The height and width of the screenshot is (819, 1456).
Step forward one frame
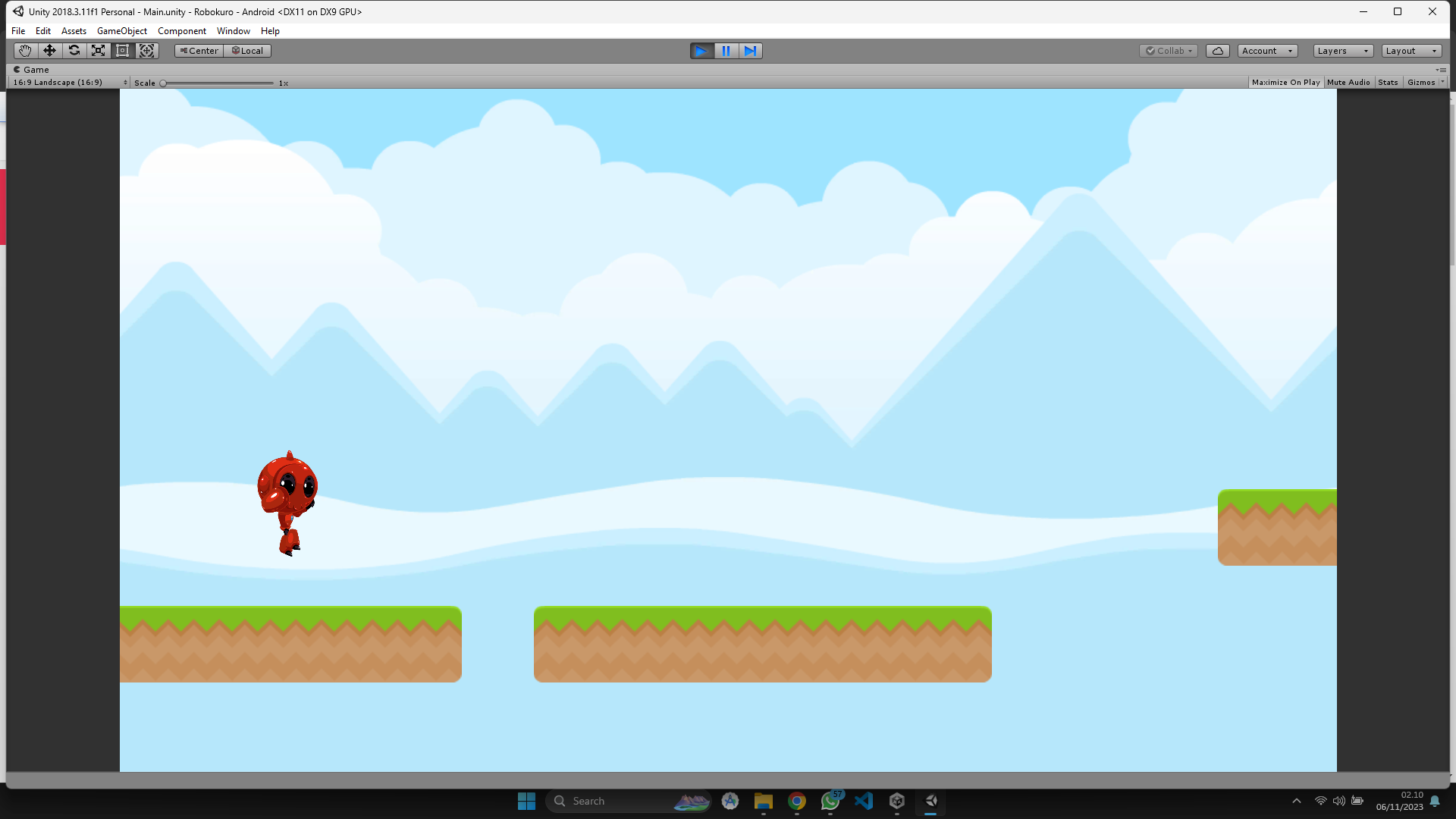tap(750, 51)
